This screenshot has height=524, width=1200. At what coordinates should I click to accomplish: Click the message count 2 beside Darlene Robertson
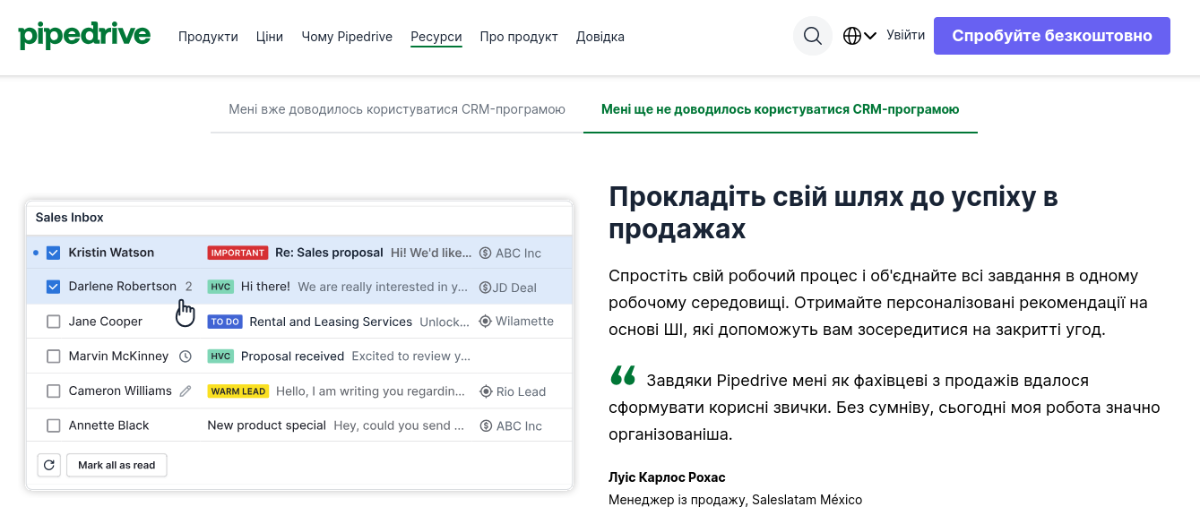pyautogui.click(x=188, y=286)
